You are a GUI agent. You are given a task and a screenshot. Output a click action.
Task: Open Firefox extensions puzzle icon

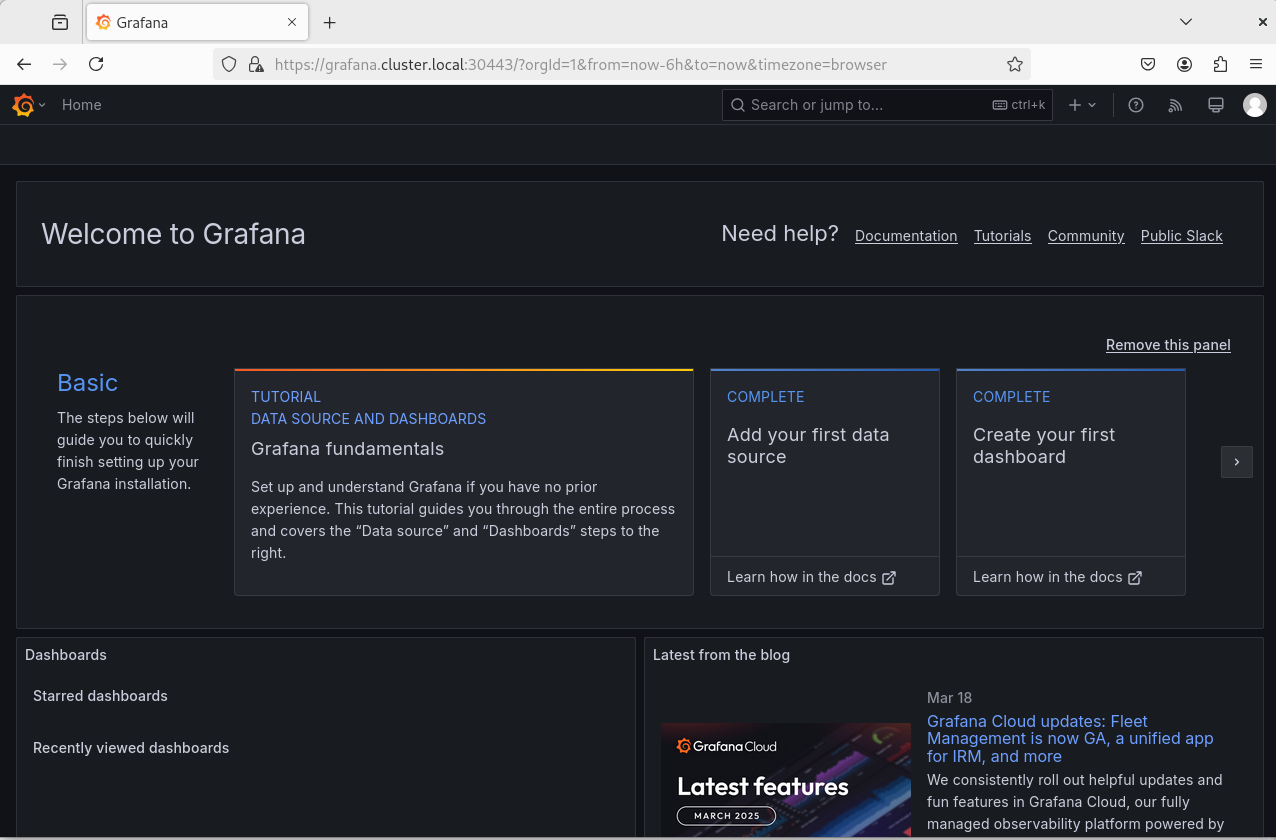tap(1219, 64)
